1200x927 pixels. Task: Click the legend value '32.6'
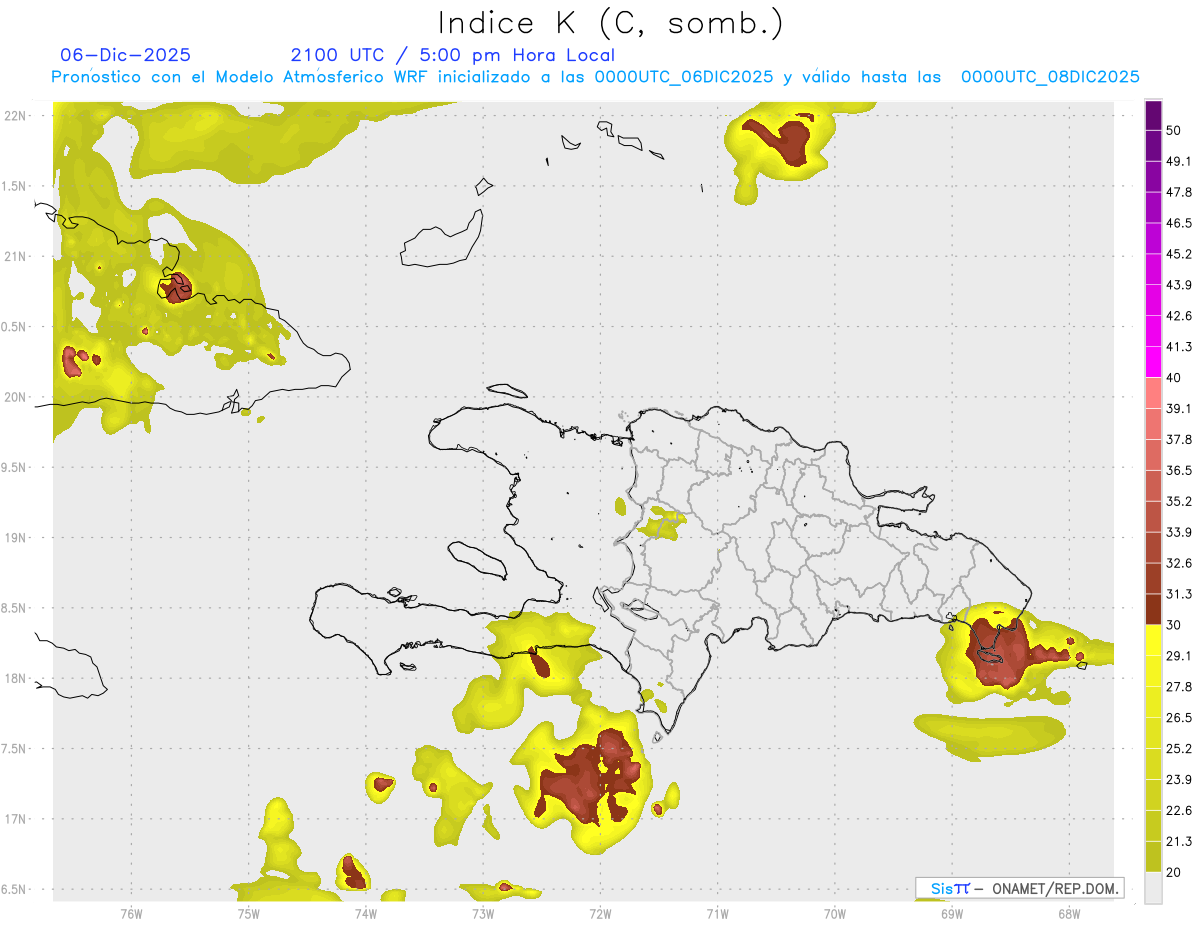(1179, 563)
